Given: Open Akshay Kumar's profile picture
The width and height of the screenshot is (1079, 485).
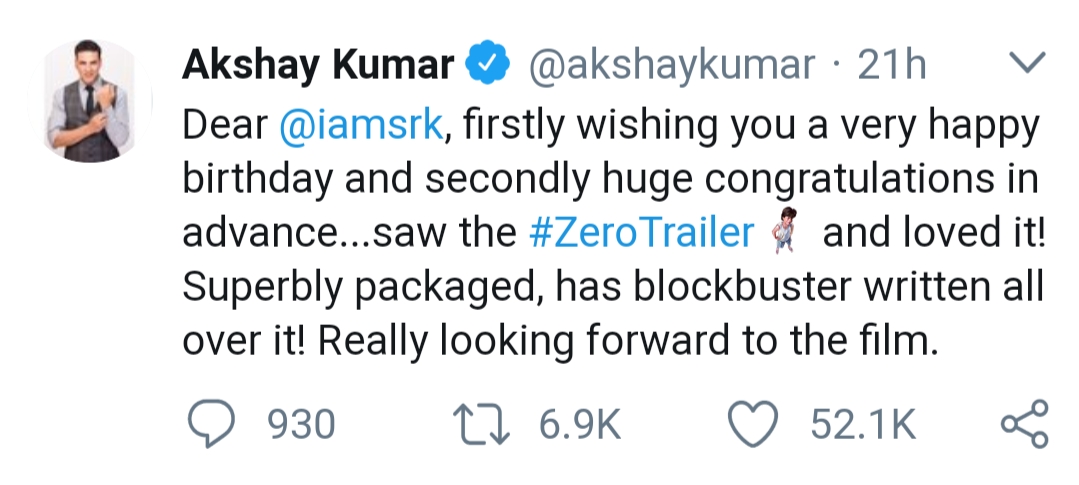Looking at the screenshot, I should click(90, 101).
